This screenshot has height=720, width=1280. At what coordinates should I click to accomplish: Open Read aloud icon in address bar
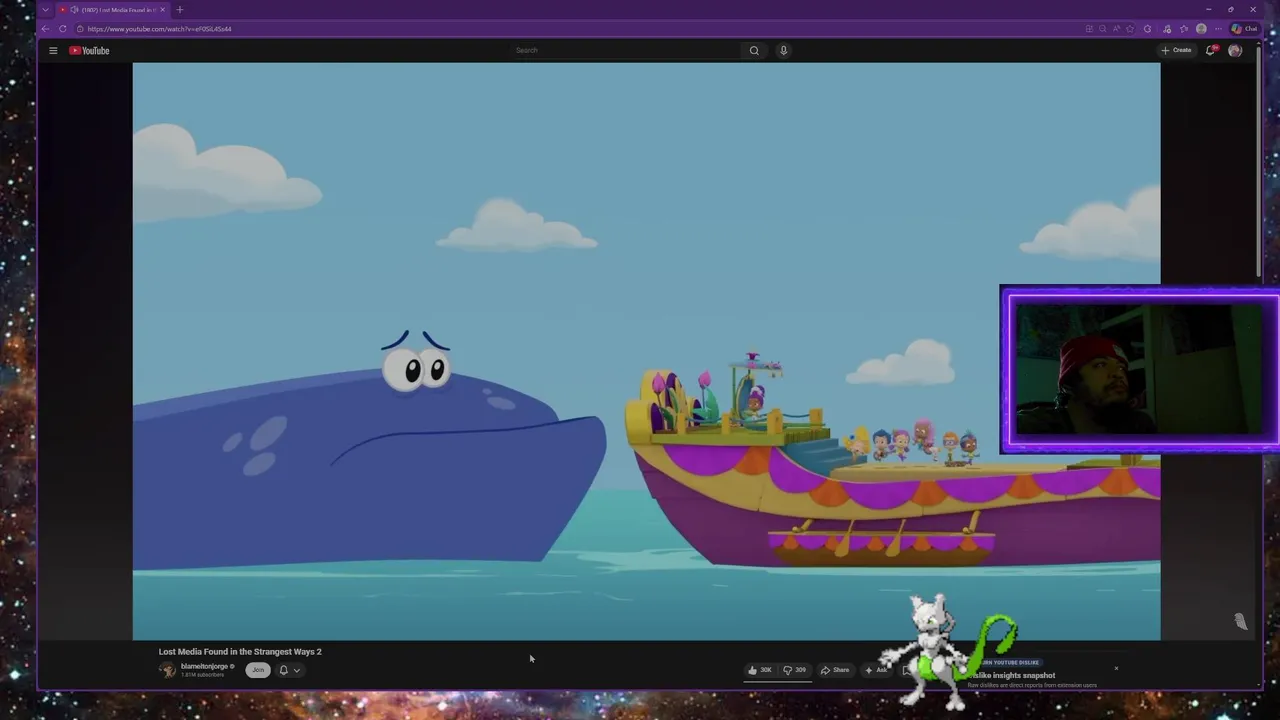pos(1116,29)
